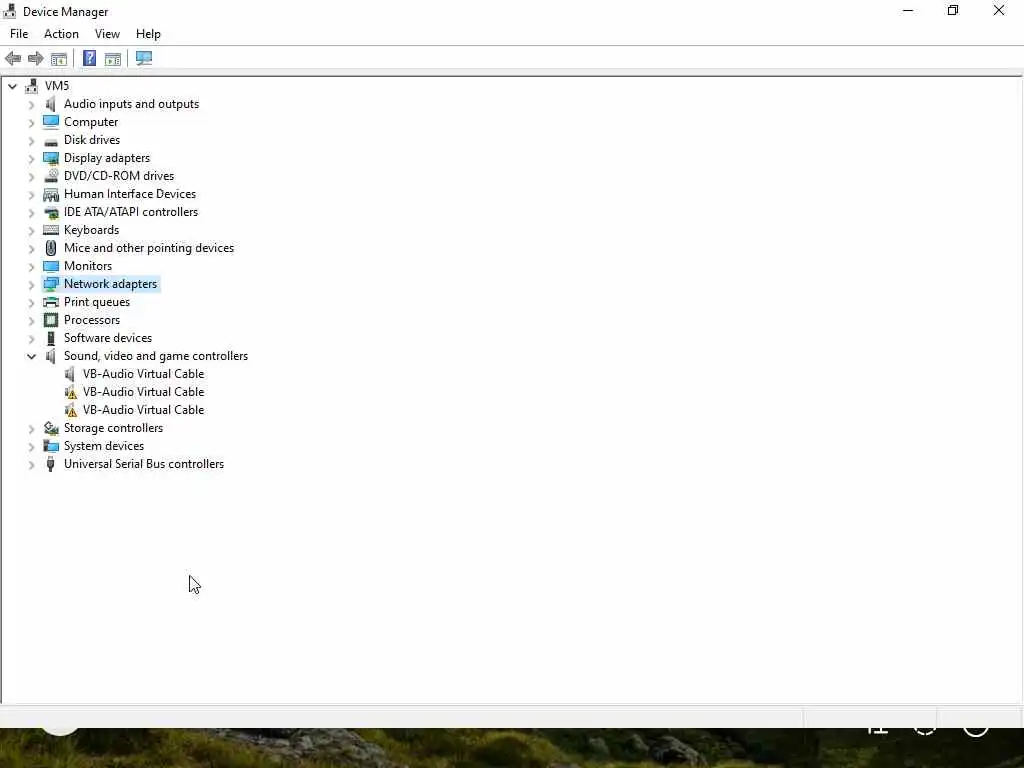Viewport: 1024px width, 768px height.
Task: Click the Action Pane toolbar icon
Action: point(113,59)
